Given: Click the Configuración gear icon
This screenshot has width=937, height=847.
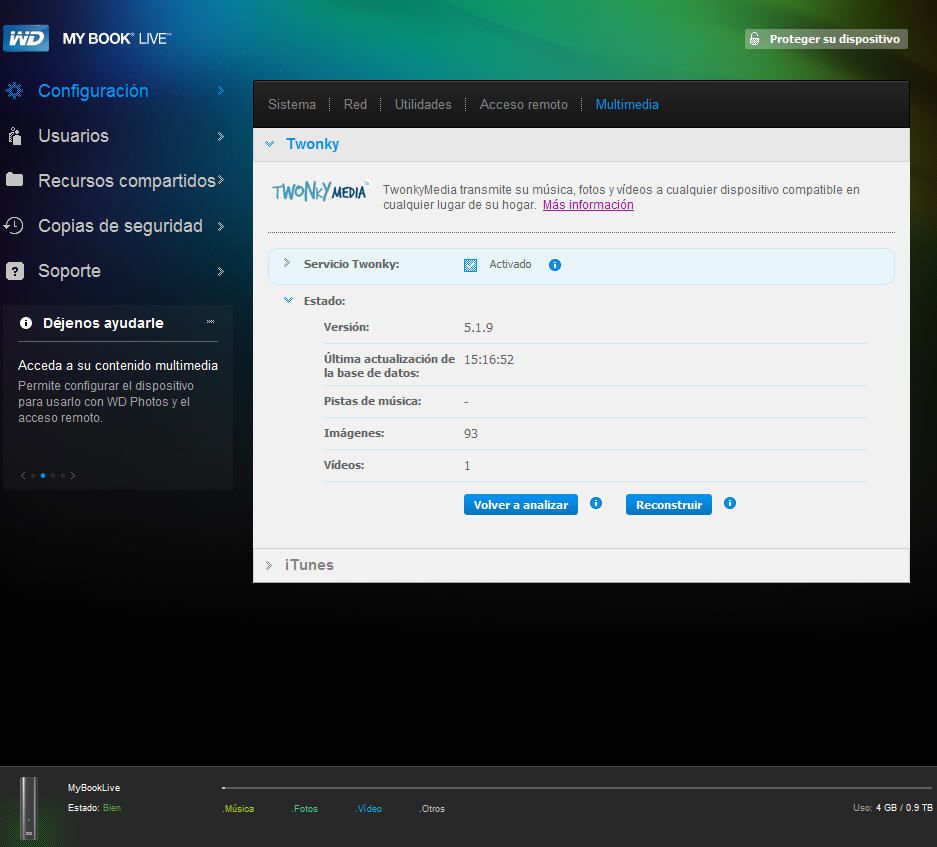Looking at the screenshot, I should [14, 91].
